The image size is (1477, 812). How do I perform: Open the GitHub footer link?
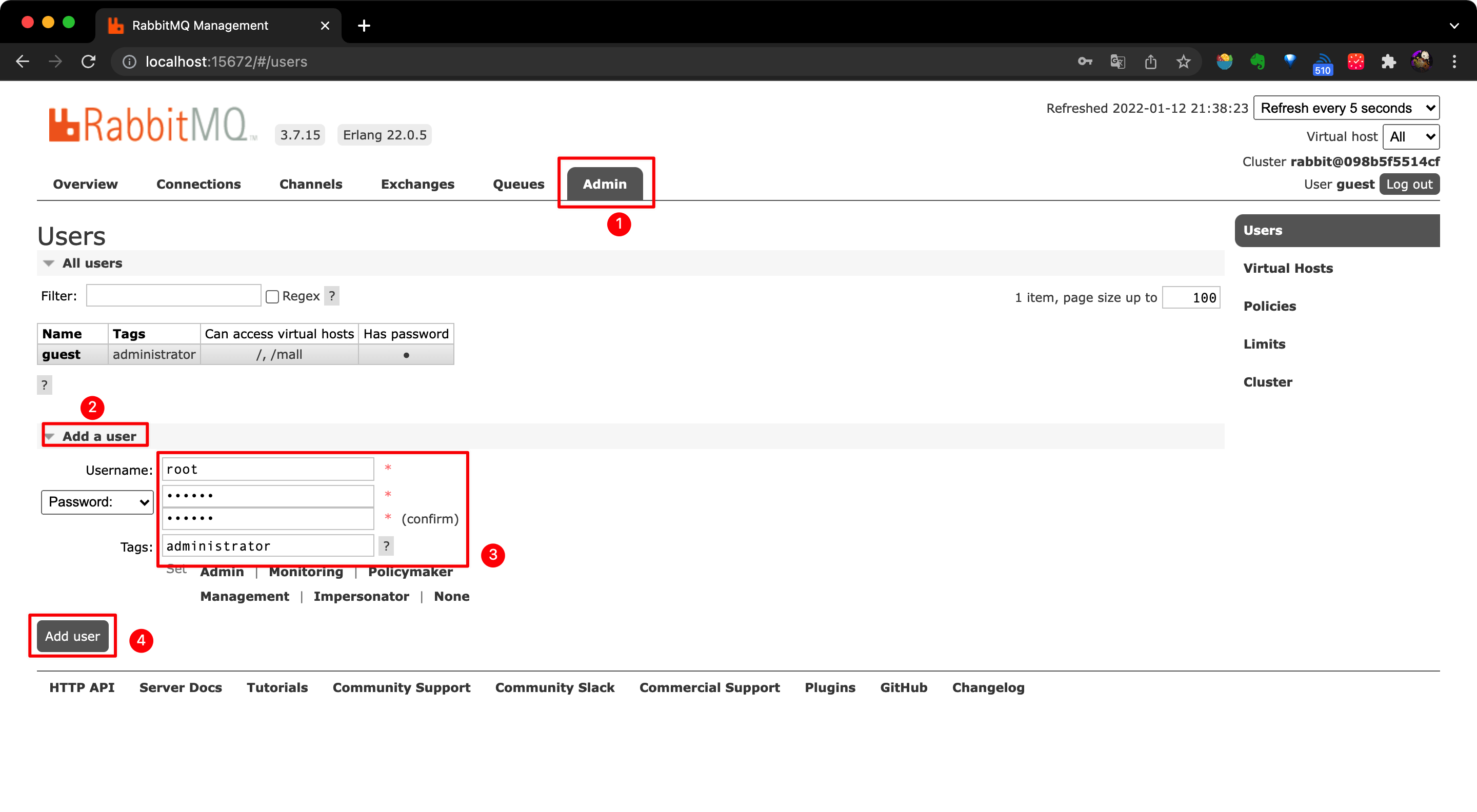pyautogui.click(x=904, y=687)
